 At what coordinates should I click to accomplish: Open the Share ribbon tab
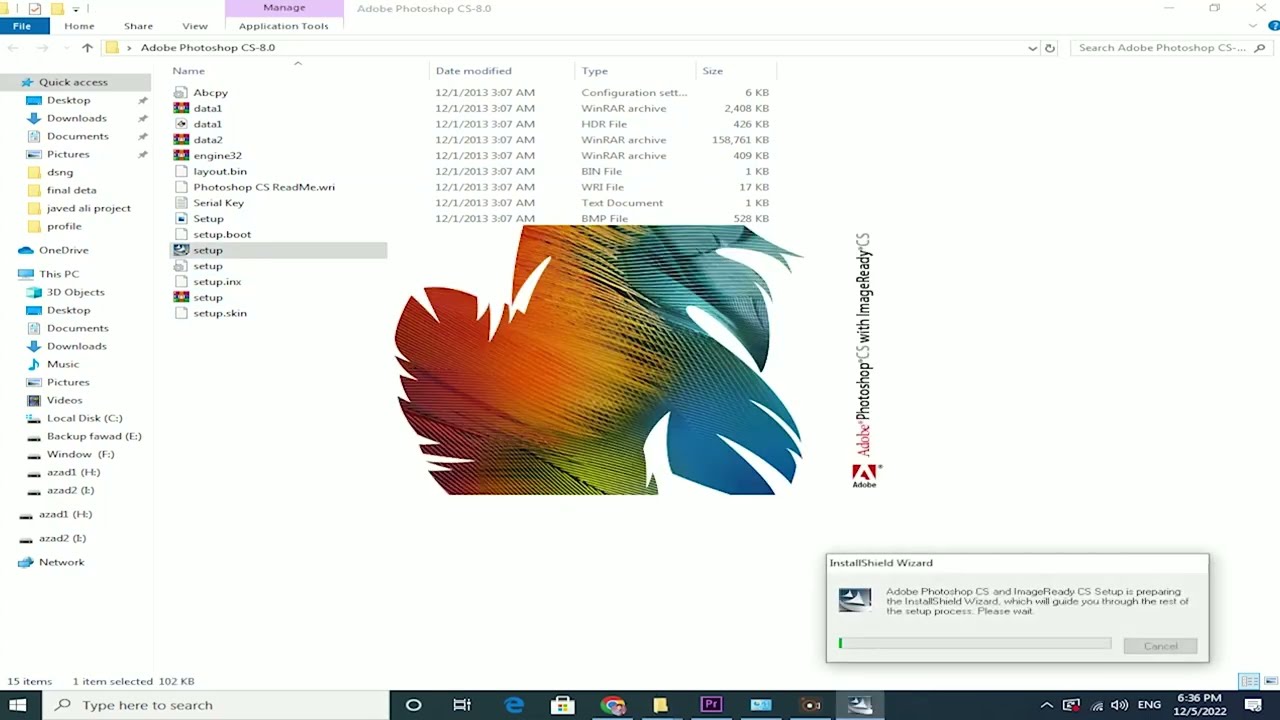point(138,26)
